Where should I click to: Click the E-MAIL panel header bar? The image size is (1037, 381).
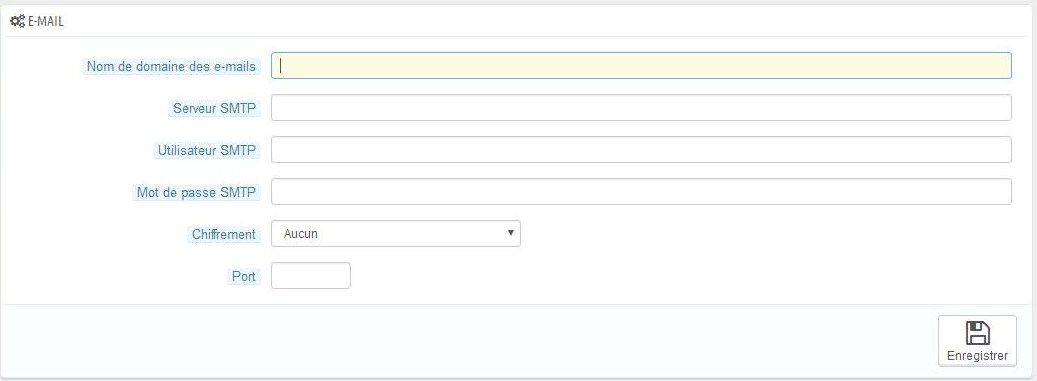(x=518, y=21)
